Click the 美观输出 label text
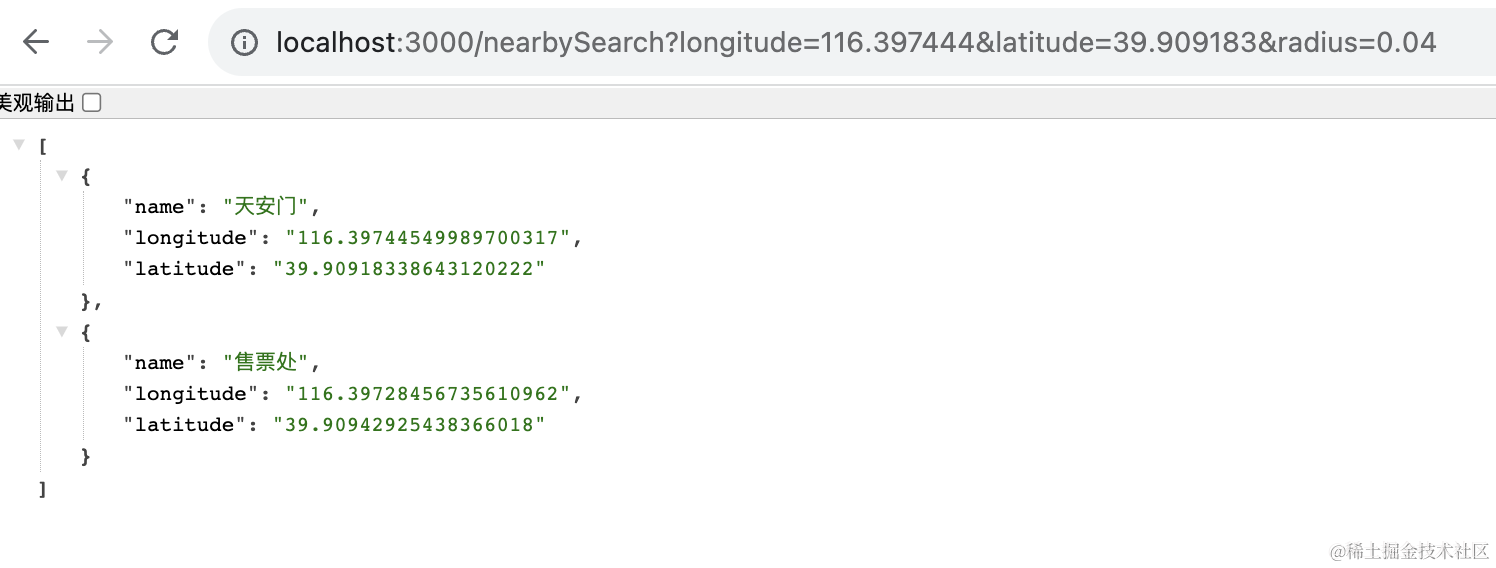 (38, 103)
